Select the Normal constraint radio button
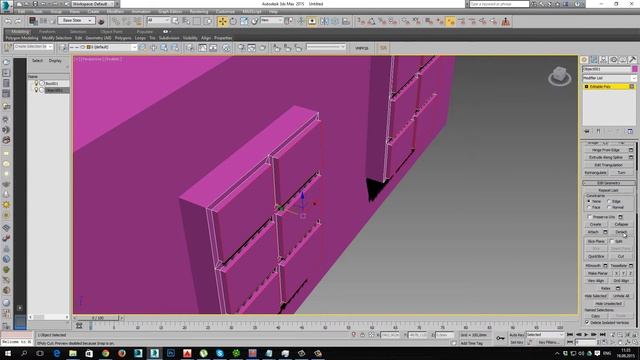Screen dimensions: 640x360 click(609, 207)
